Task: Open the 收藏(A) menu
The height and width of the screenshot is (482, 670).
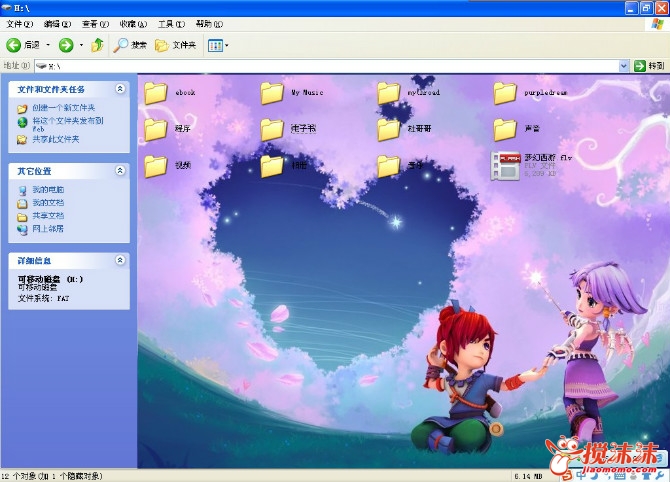Action: click(x=133, y=24)
